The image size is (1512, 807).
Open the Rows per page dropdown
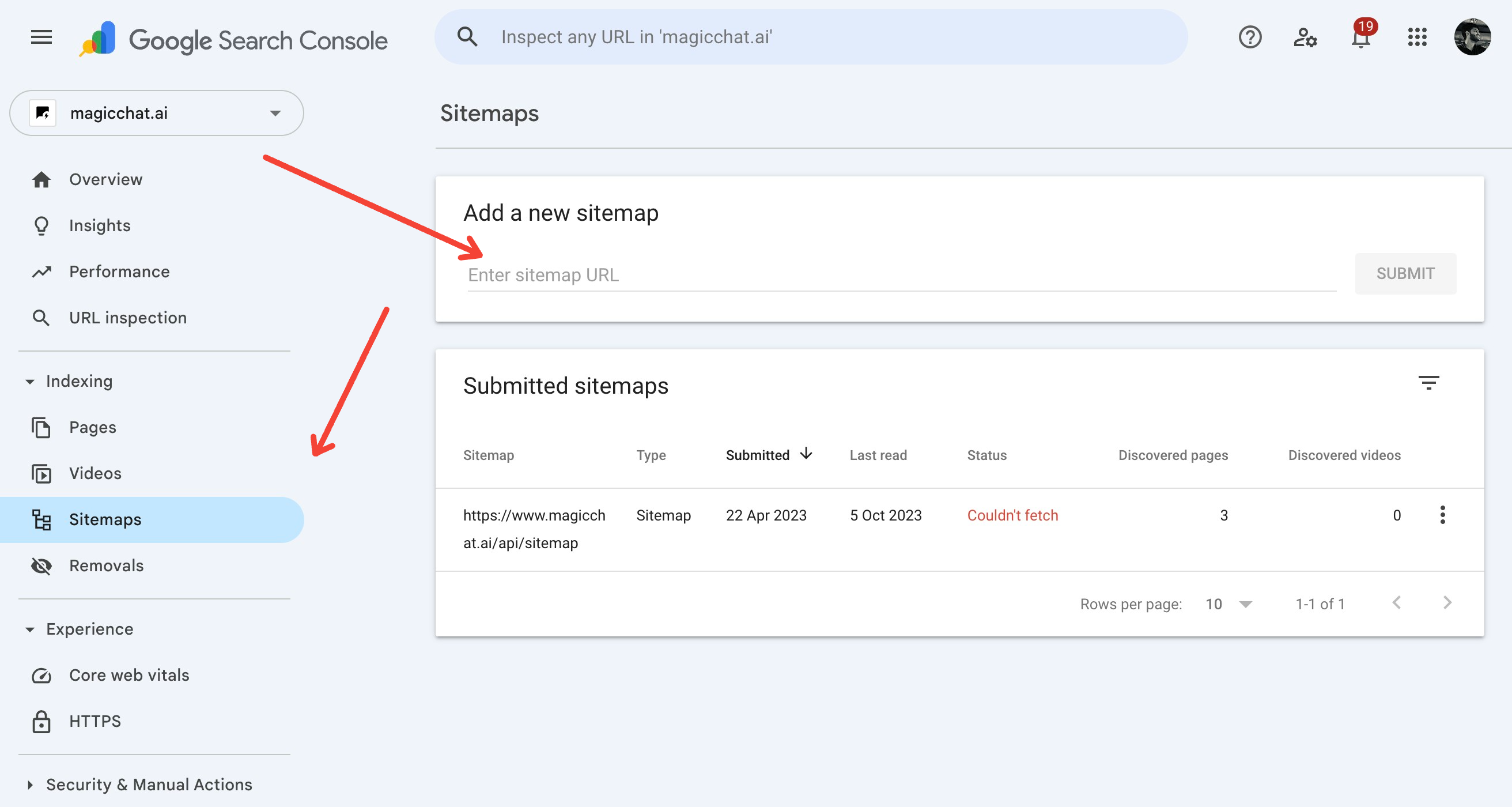pos(1229,604)
